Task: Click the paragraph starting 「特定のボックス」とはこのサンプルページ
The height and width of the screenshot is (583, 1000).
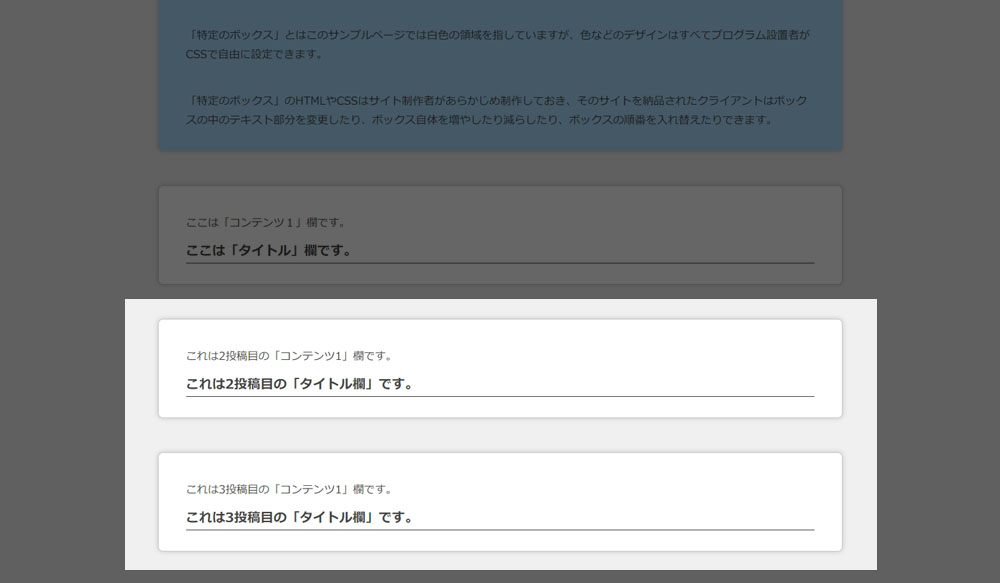Action: (499, 45)
